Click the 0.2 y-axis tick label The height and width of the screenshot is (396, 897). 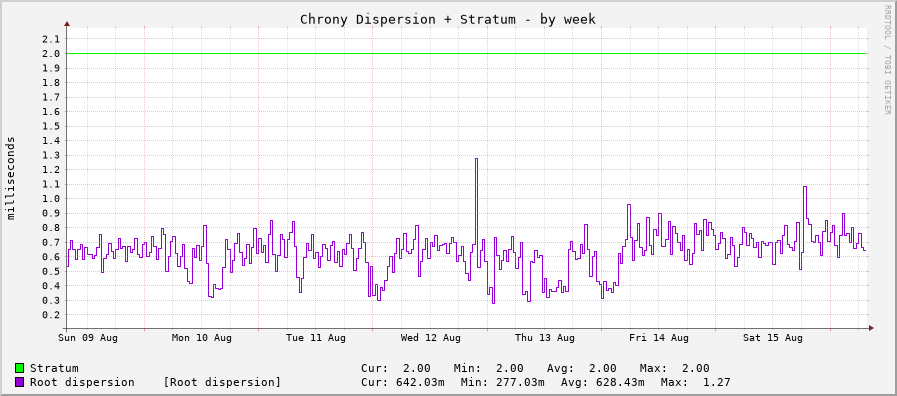pos(51,315)
